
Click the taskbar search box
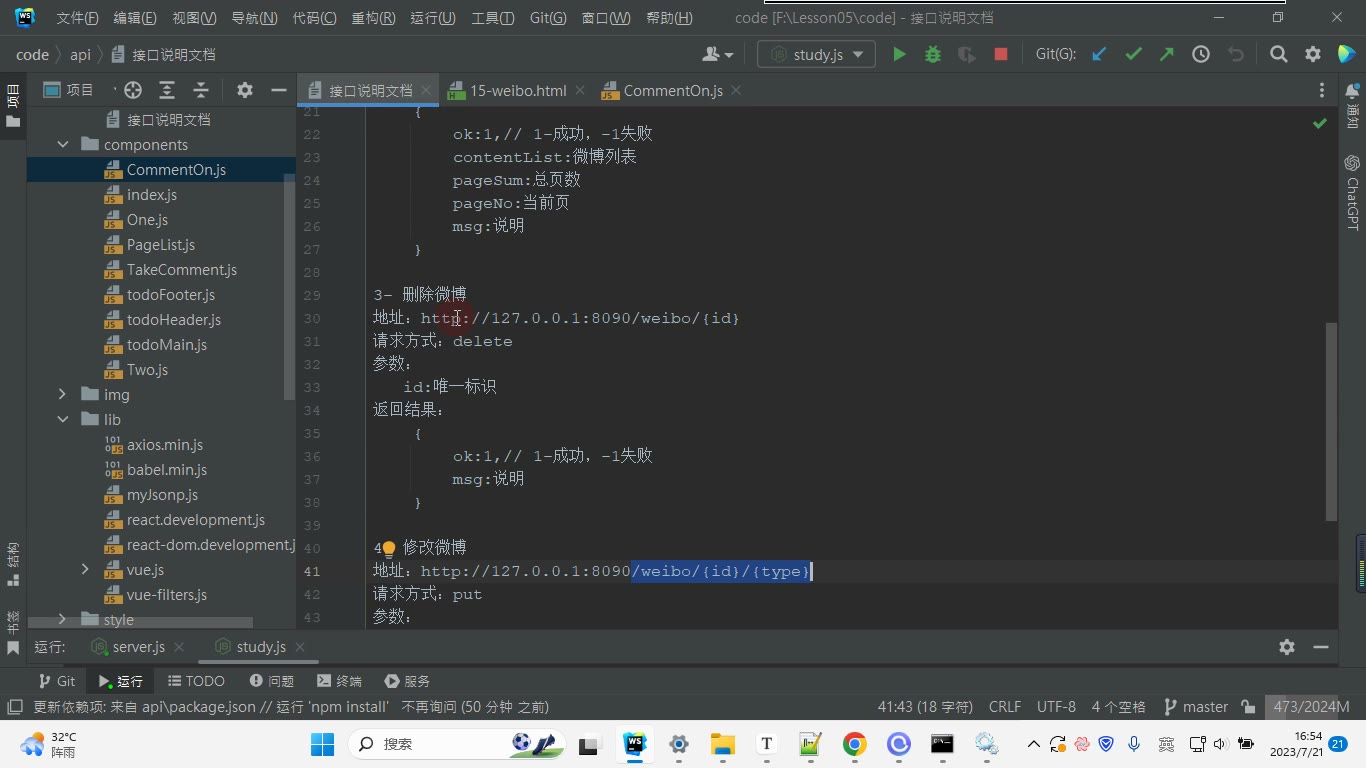(457, 744)
